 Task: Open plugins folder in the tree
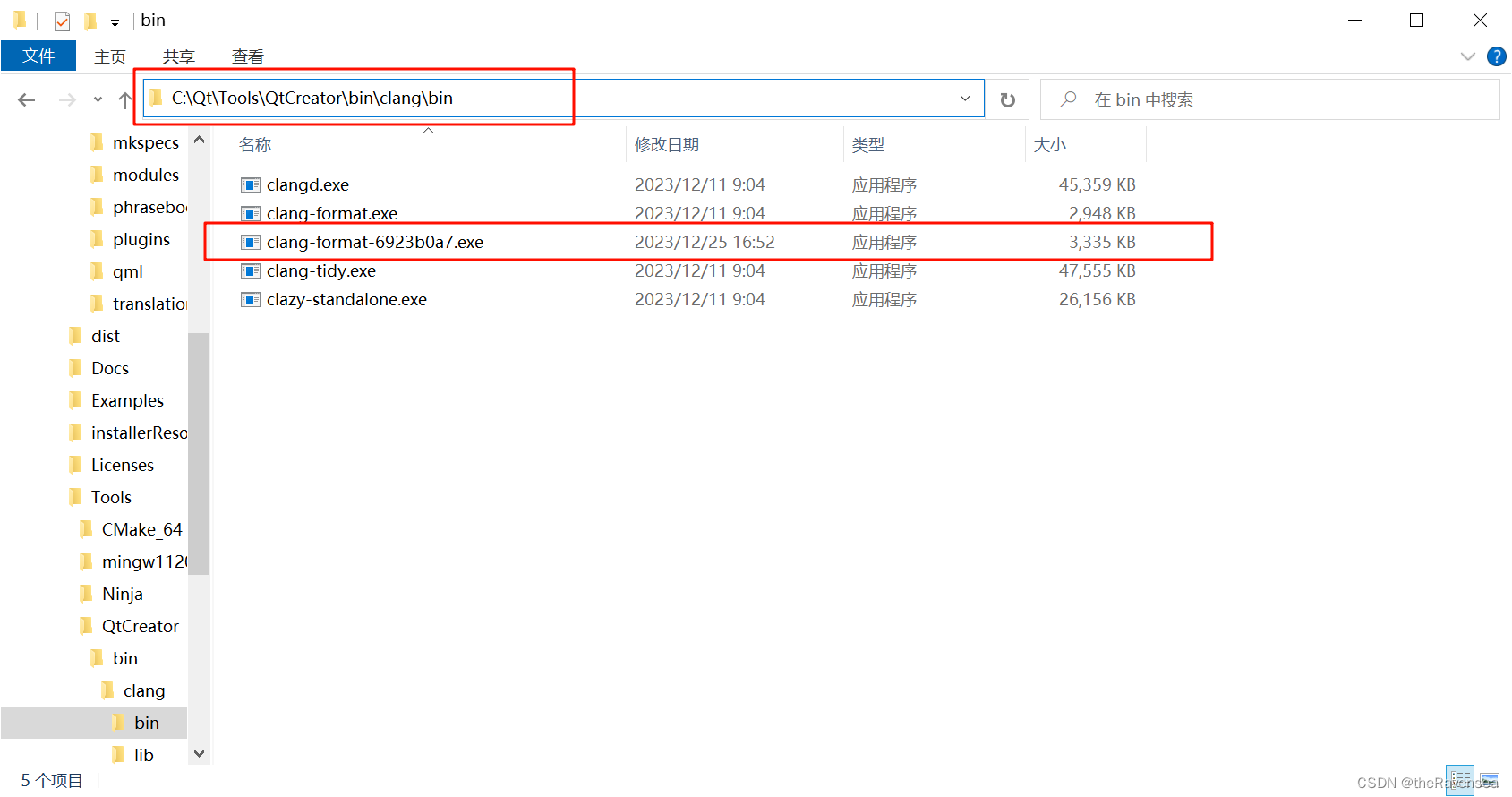[141, 239]
